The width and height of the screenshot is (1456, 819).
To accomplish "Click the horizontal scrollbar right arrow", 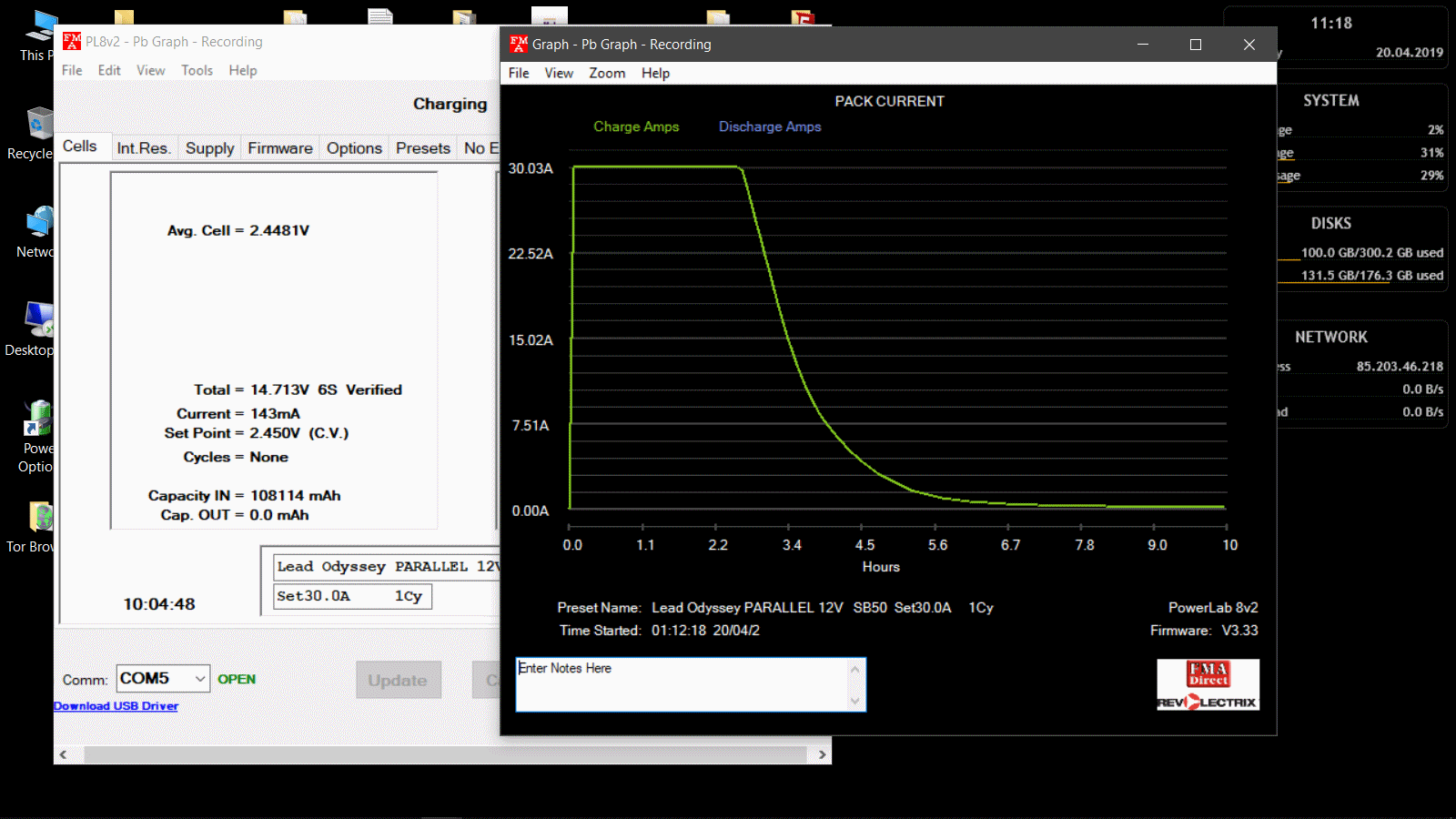I will click(822, 754).
